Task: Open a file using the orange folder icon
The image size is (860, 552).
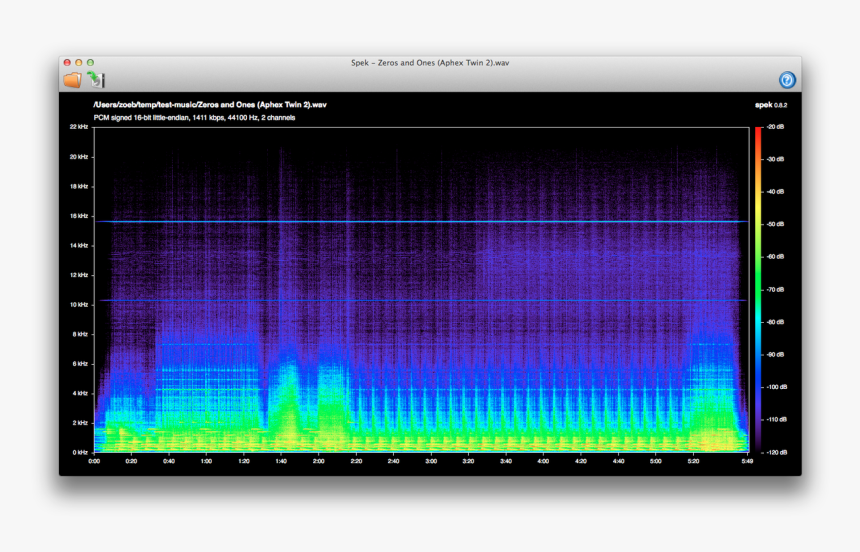Action: coord(72,80)
